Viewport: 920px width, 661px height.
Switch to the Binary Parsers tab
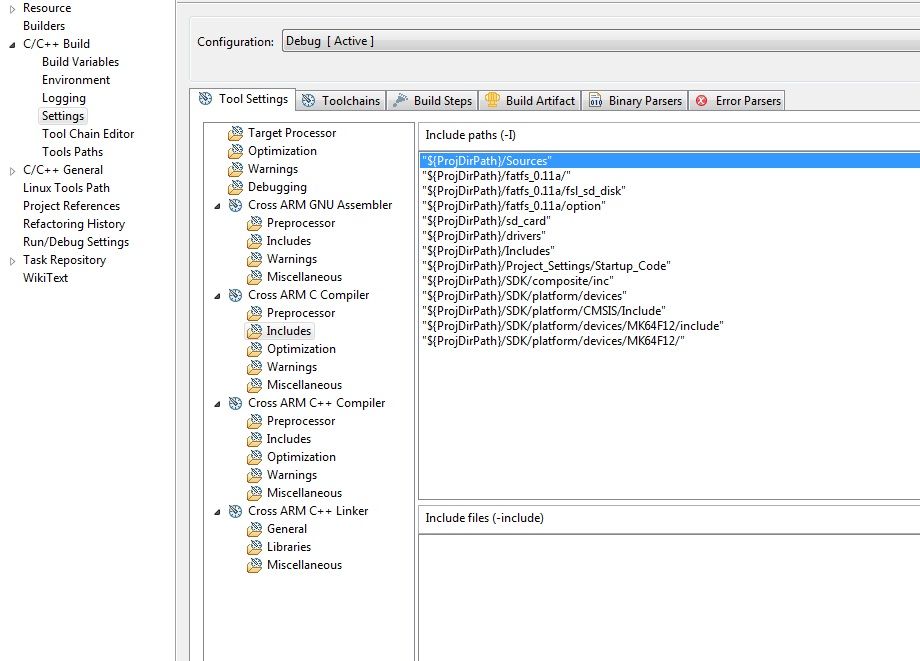635,101
